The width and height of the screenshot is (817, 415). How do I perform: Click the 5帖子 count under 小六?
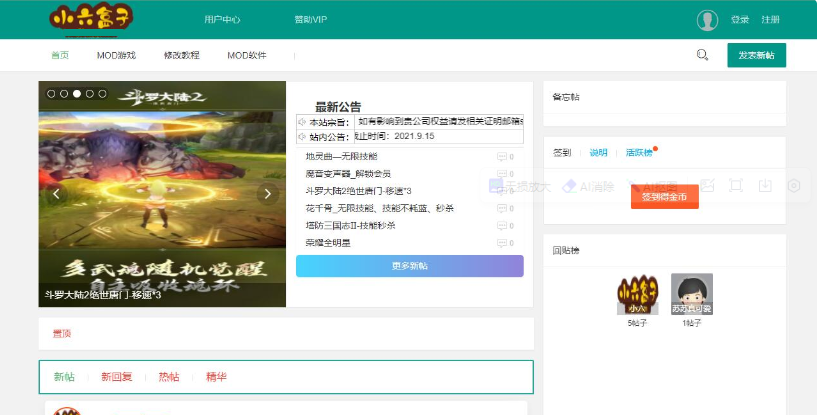(x=637, y=323)
